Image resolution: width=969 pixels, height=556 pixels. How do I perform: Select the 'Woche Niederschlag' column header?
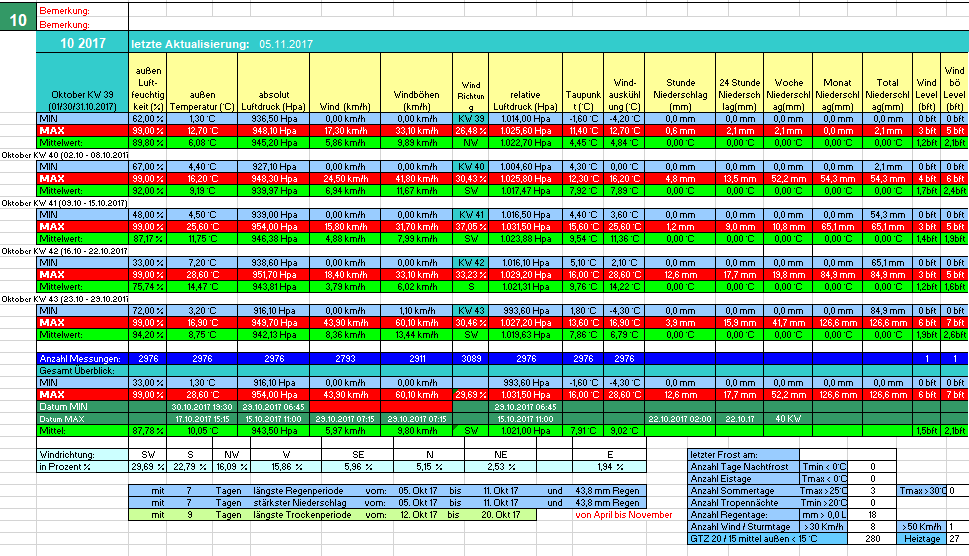click(x=788, y=82)
